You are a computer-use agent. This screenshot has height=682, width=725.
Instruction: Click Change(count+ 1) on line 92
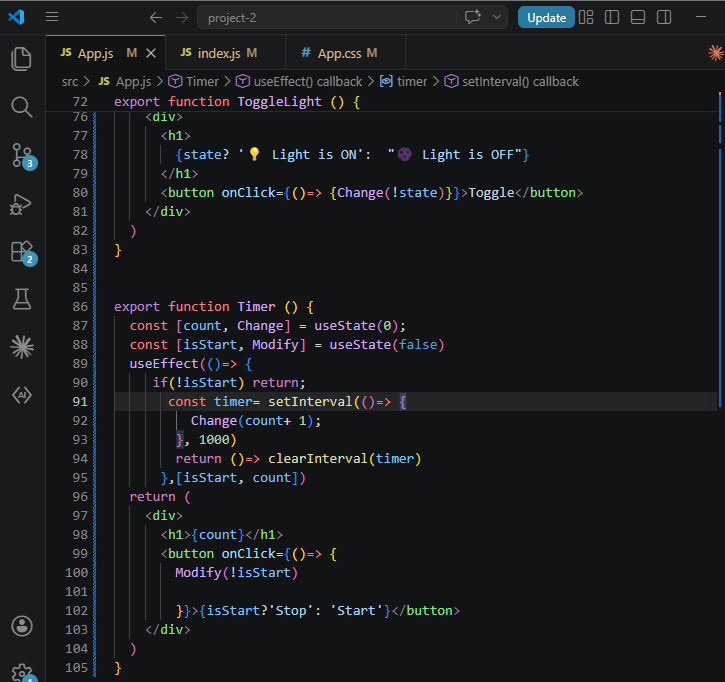pyautogui.click(x=252, y=420)
